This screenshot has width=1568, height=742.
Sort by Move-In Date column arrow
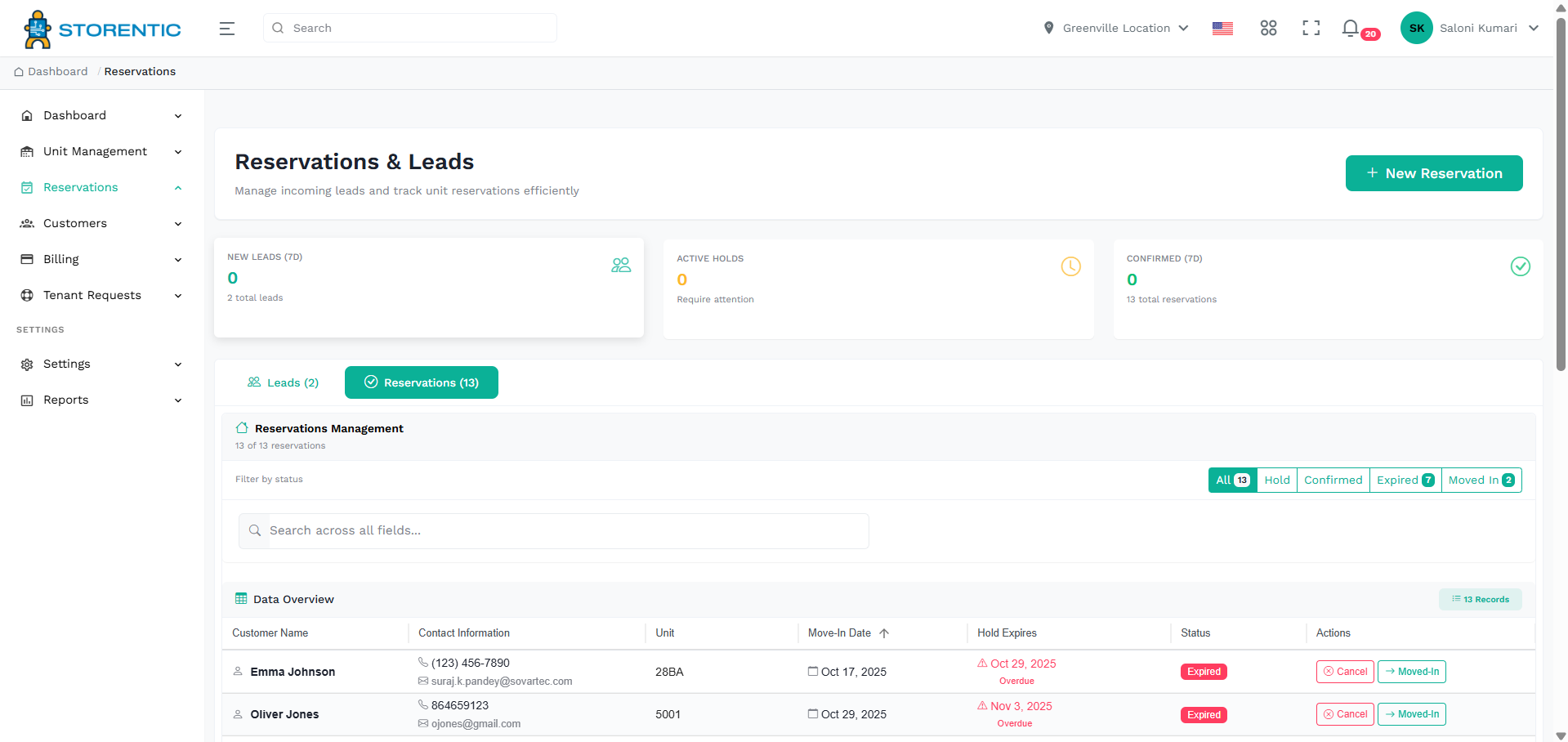click(x=884, y=632)
